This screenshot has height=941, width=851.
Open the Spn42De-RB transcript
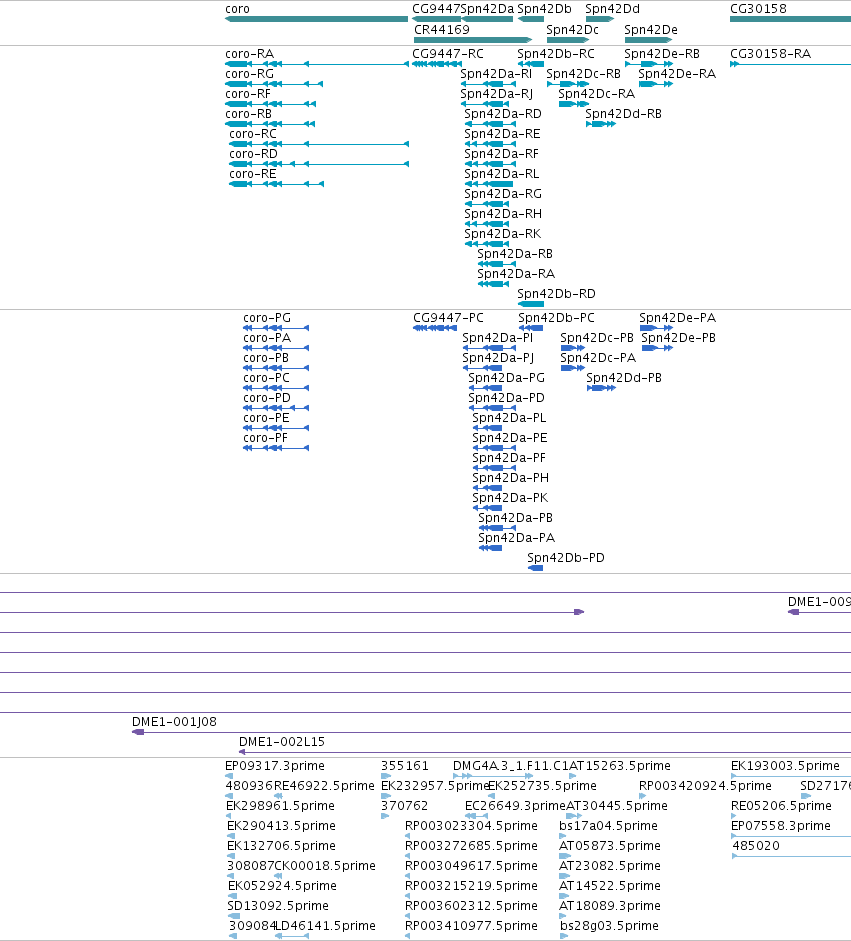point(649,64)
